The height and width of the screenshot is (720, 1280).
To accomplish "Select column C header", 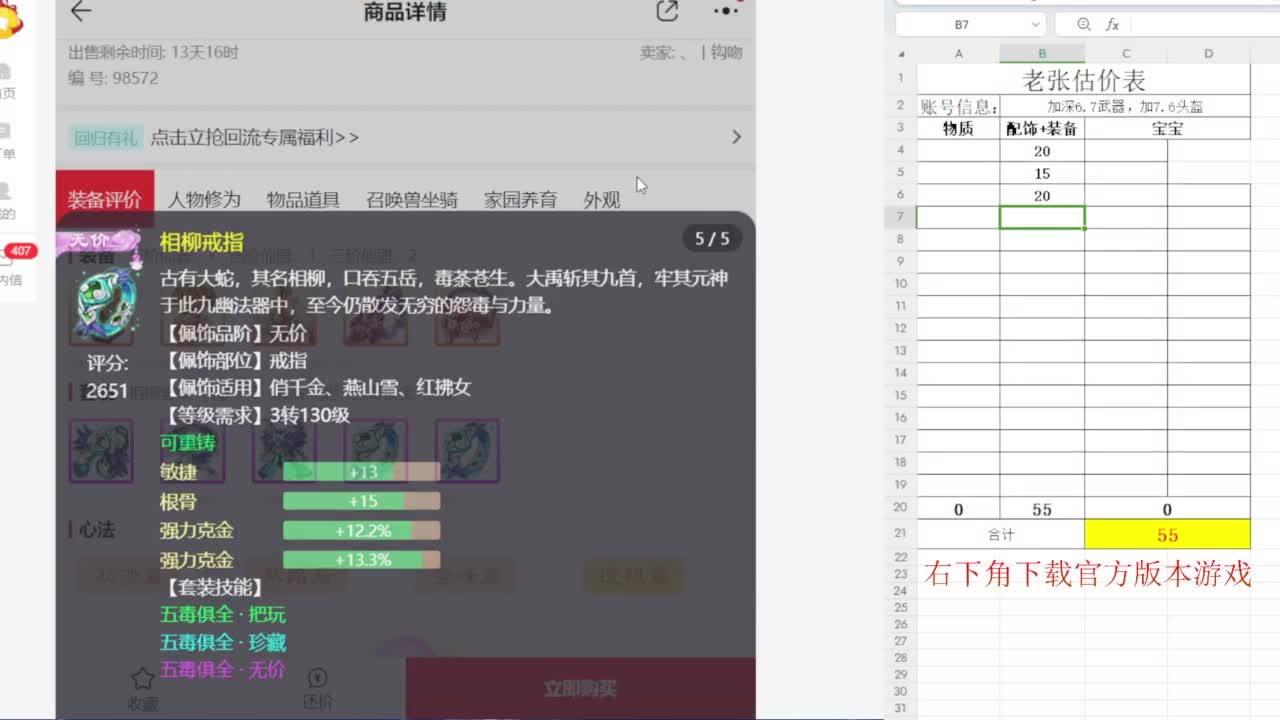I will 1126,54.
